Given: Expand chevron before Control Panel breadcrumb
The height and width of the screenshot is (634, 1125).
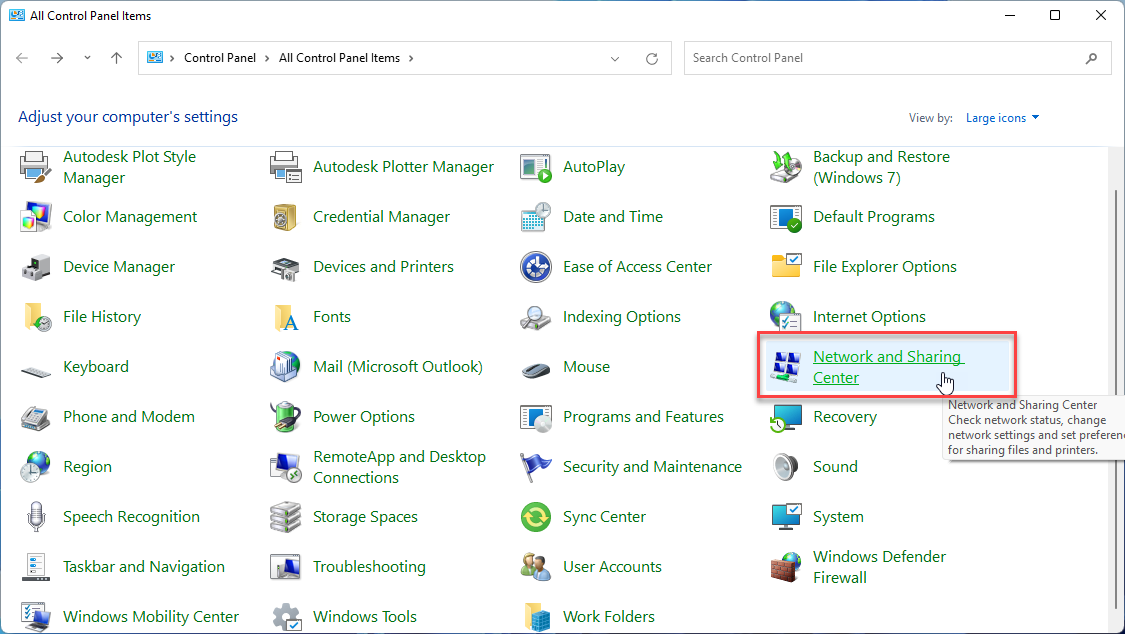Looking at the screenshot, I should [x=172, y=58].
